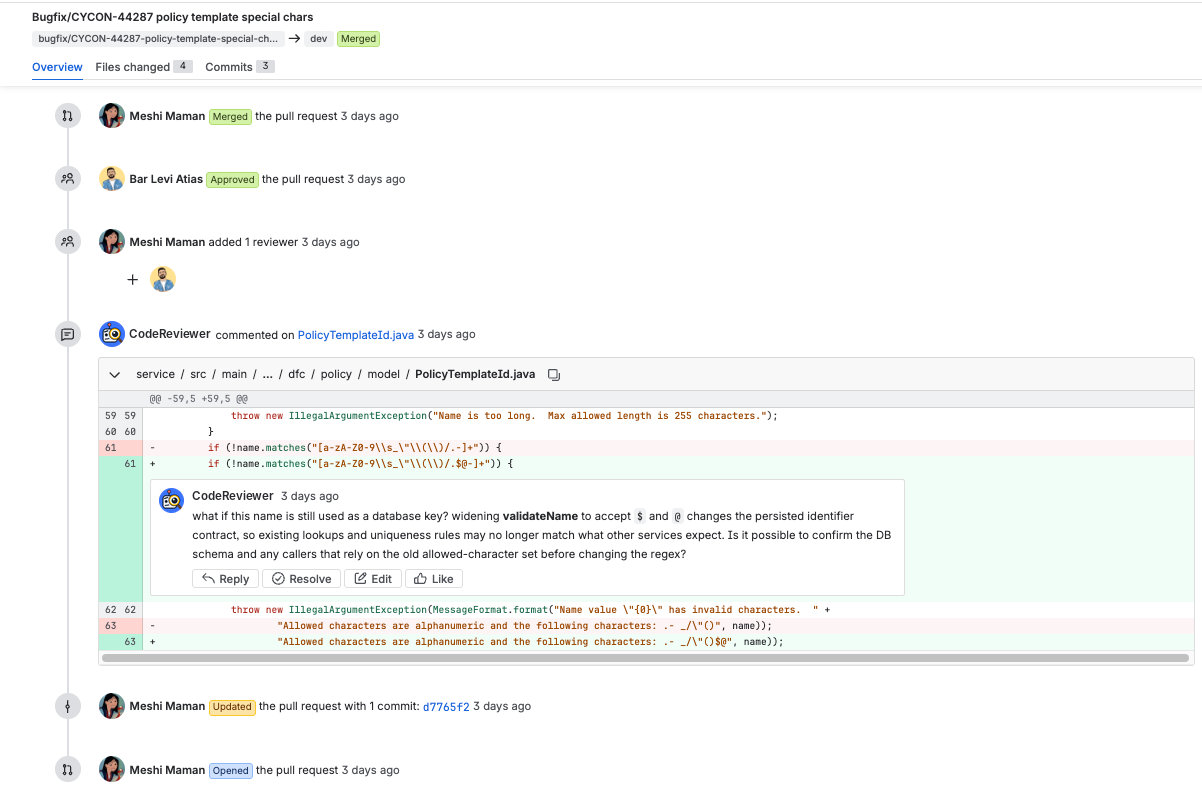Click the Commits count badge 3
This screenshot has height=795, width=1202.
265,67
